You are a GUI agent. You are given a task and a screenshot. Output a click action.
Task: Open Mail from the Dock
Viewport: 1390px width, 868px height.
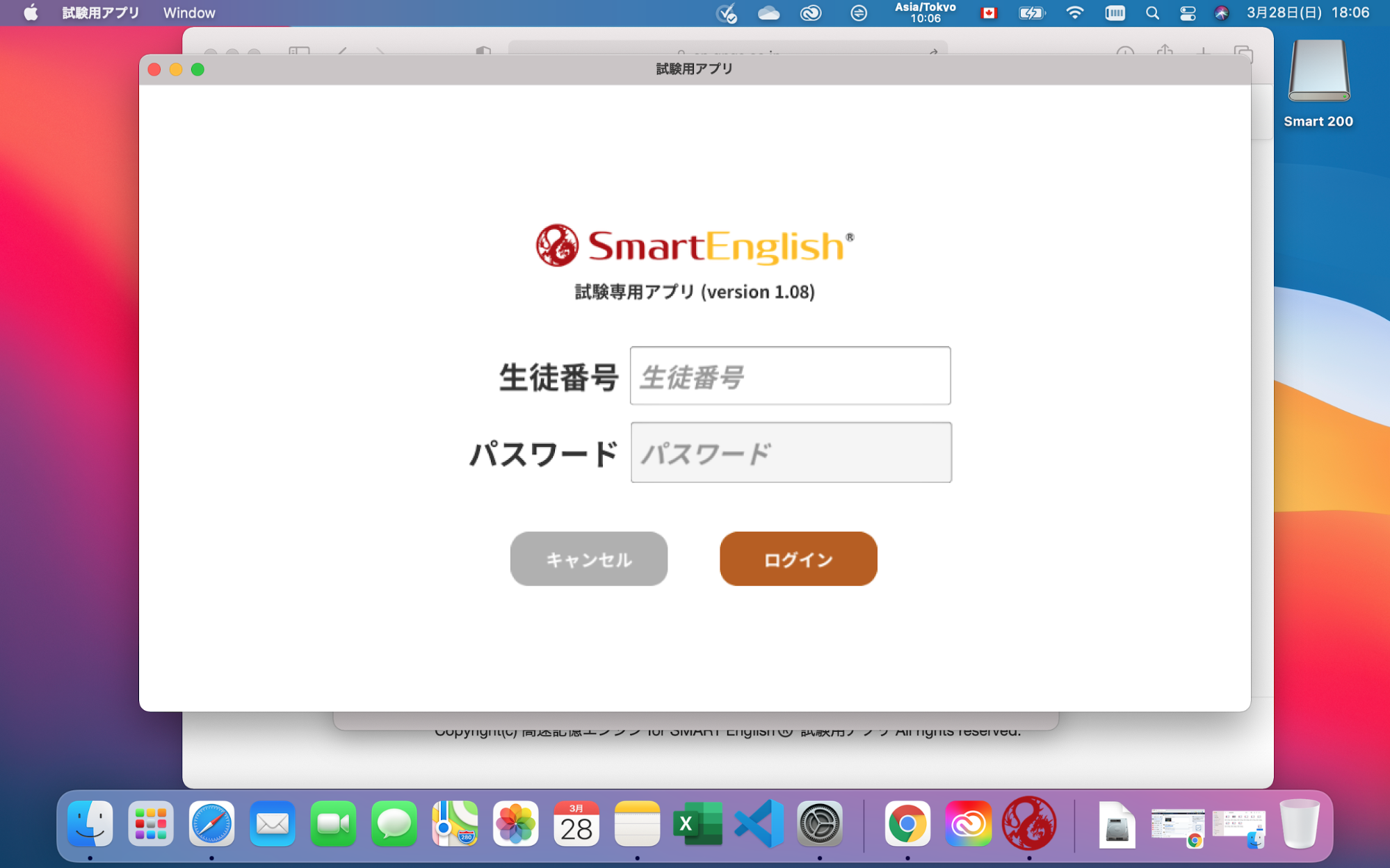point(272,824)
